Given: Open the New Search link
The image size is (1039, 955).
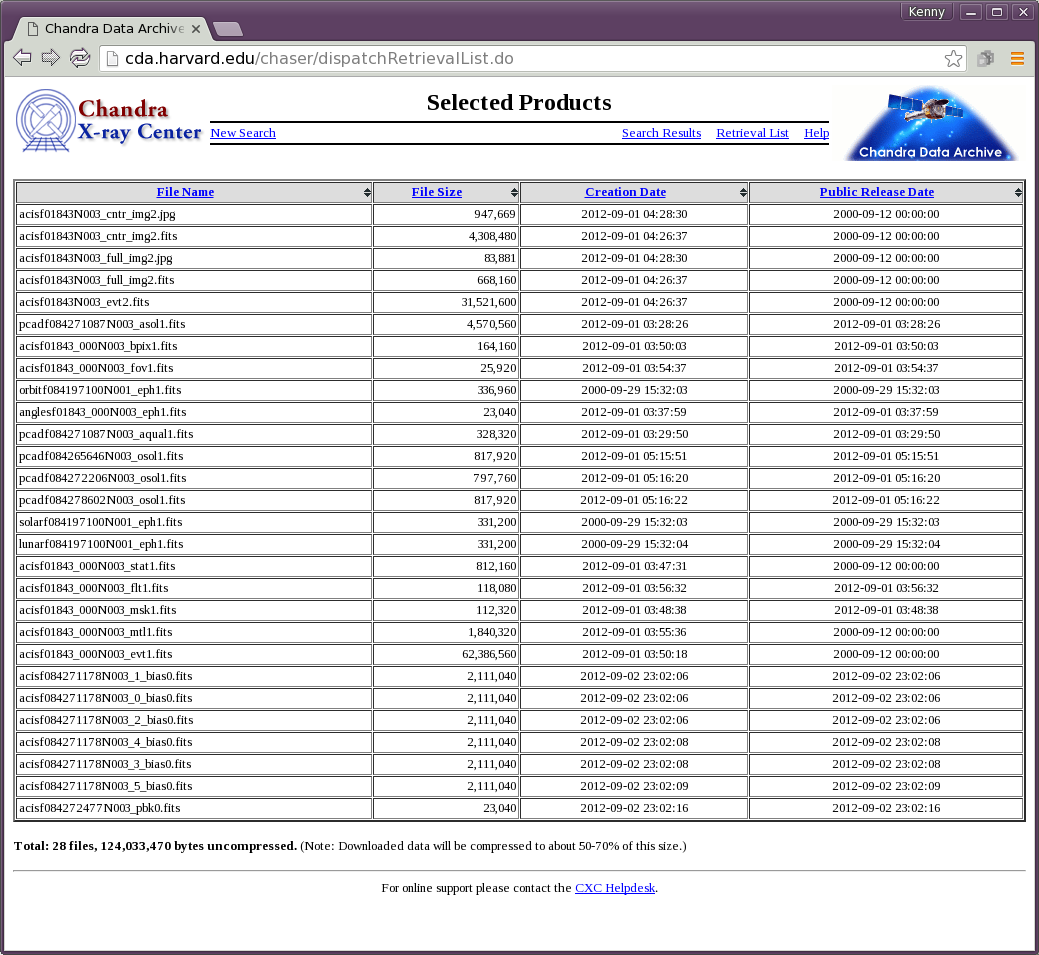Looking at the screenshot, I should click(243, 133).
